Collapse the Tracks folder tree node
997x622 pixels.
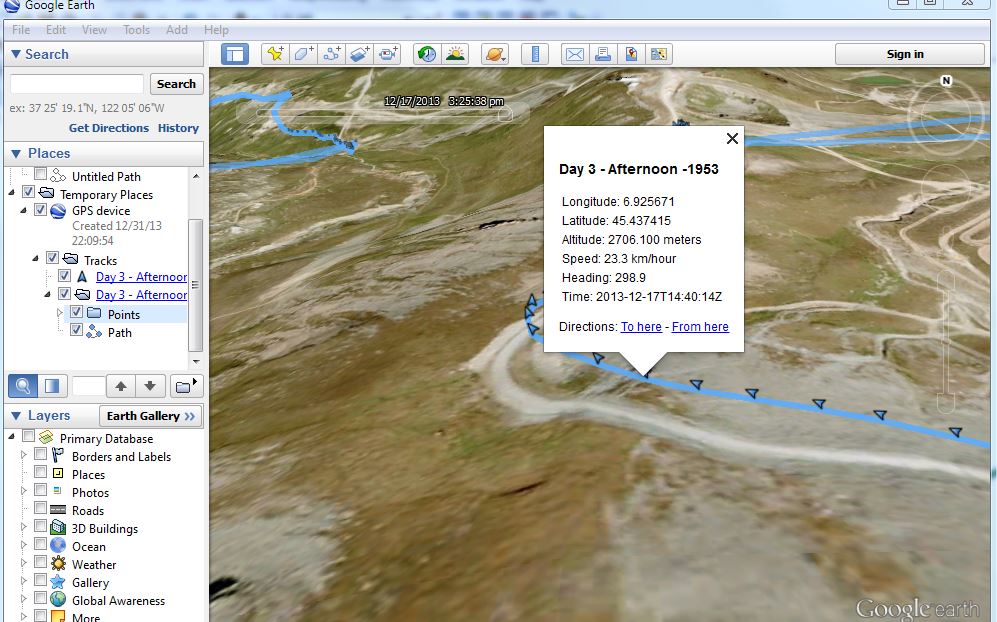click(36, 258)
